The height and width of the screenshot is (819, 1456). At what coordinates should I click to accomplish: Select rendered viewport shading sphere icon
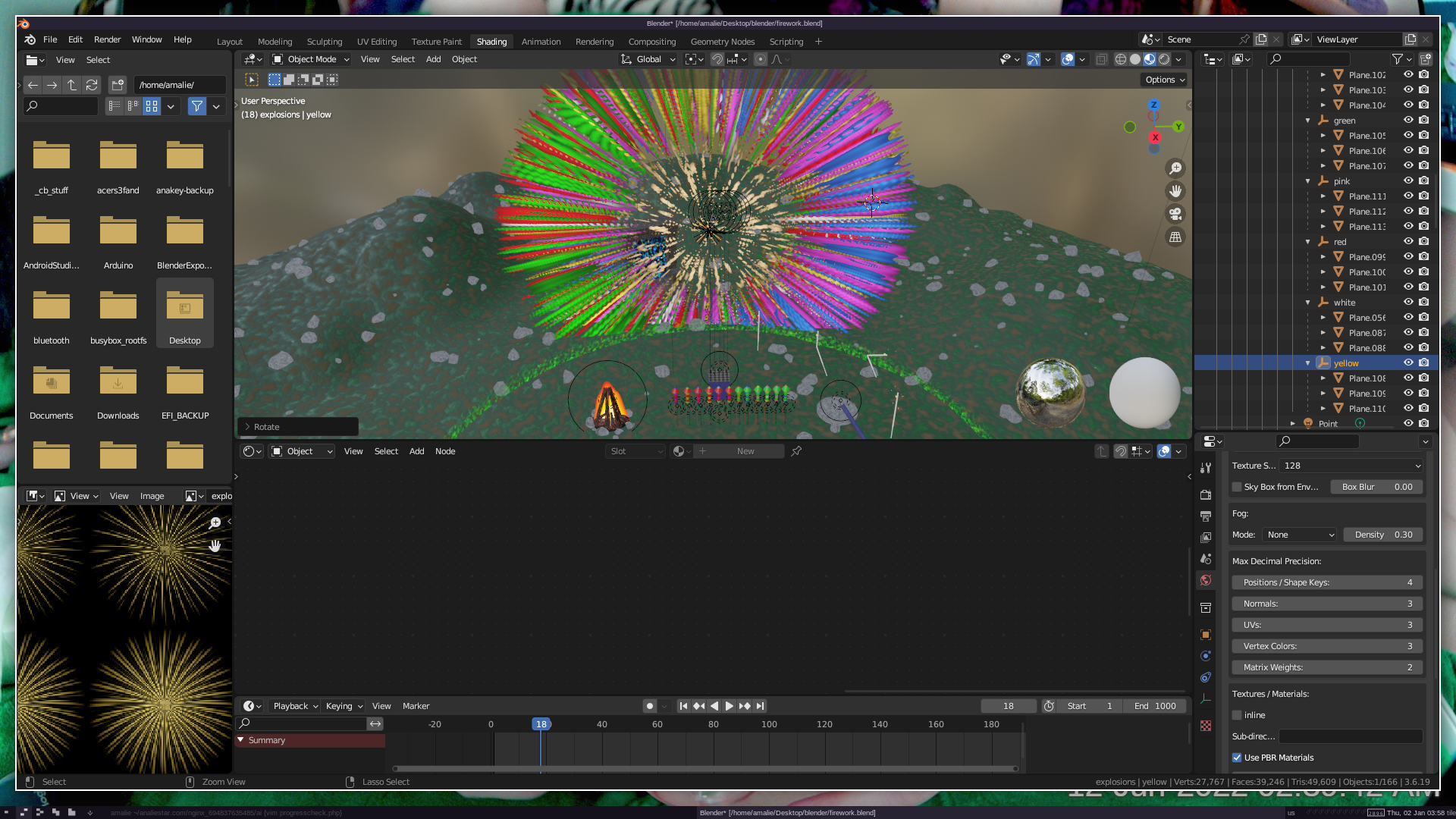tap(1165, 59)
